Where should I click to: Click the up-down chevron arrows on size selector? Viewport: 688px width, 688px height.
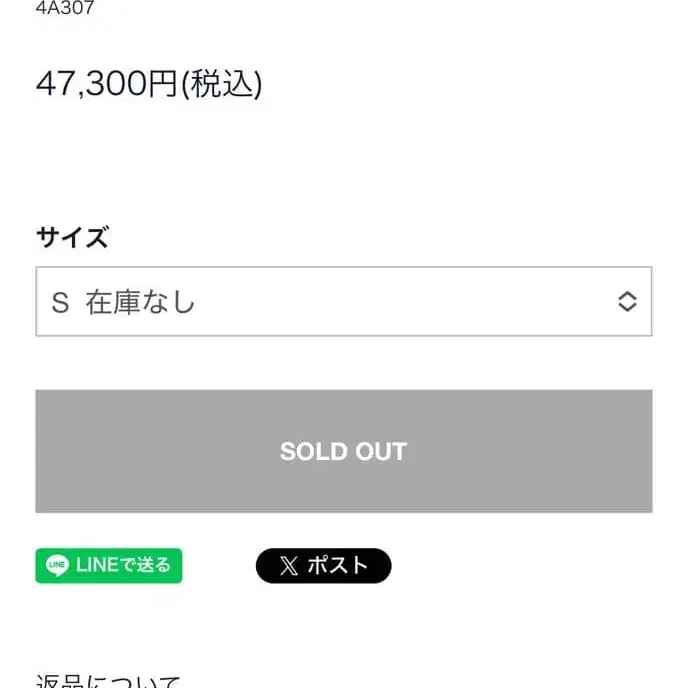tap(627, 302)
